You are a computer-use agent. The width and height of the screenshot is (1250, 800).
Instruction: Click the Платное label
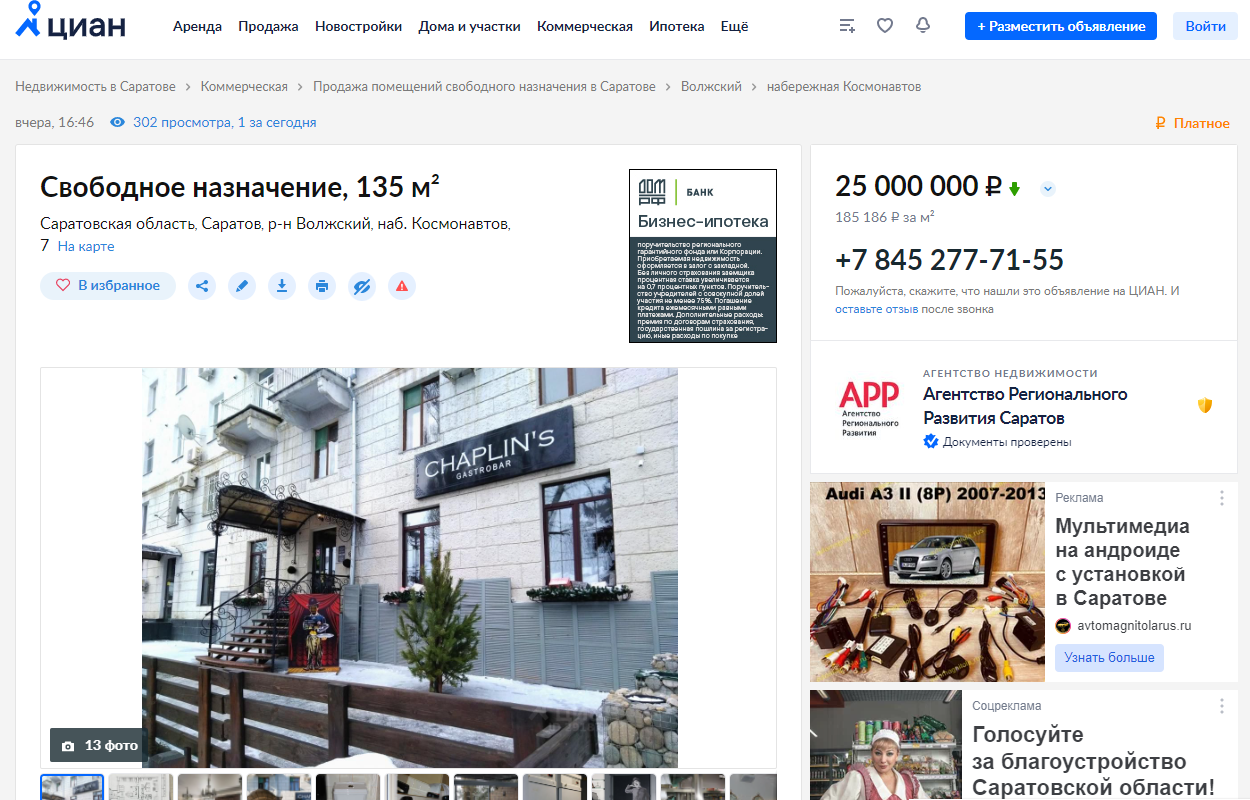[x=1192, y=123]
